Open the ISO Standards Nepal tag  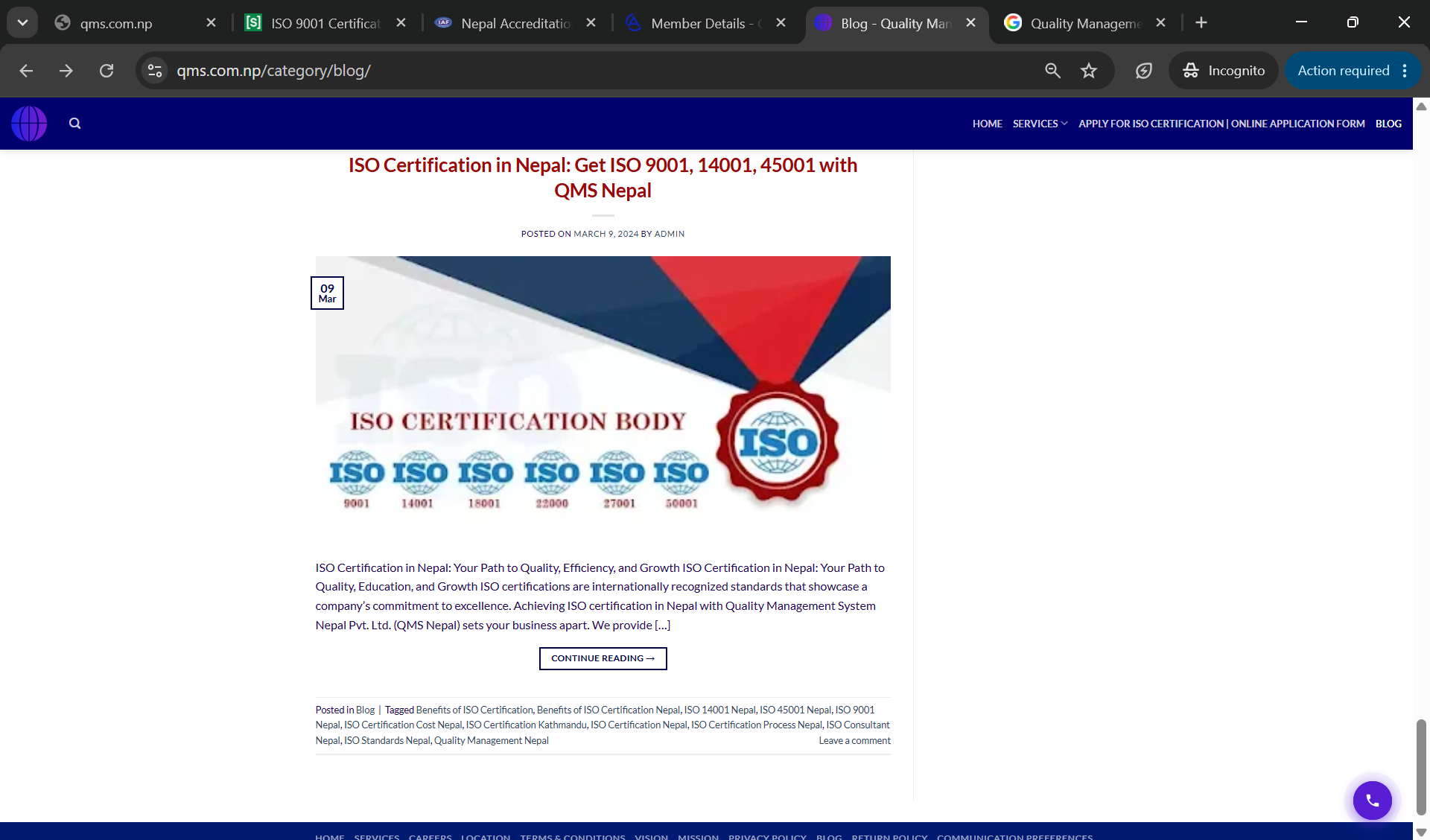point(387,740)
